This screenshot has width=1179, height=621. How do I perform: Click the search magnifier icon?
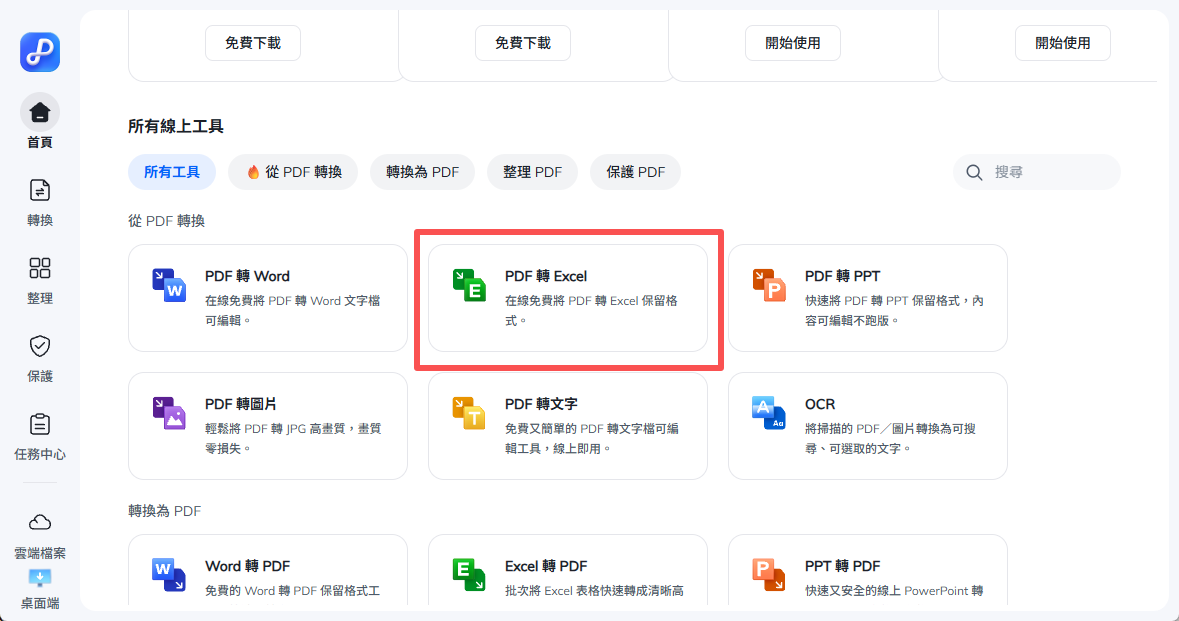pyautogui.click(x=973, y=172)
